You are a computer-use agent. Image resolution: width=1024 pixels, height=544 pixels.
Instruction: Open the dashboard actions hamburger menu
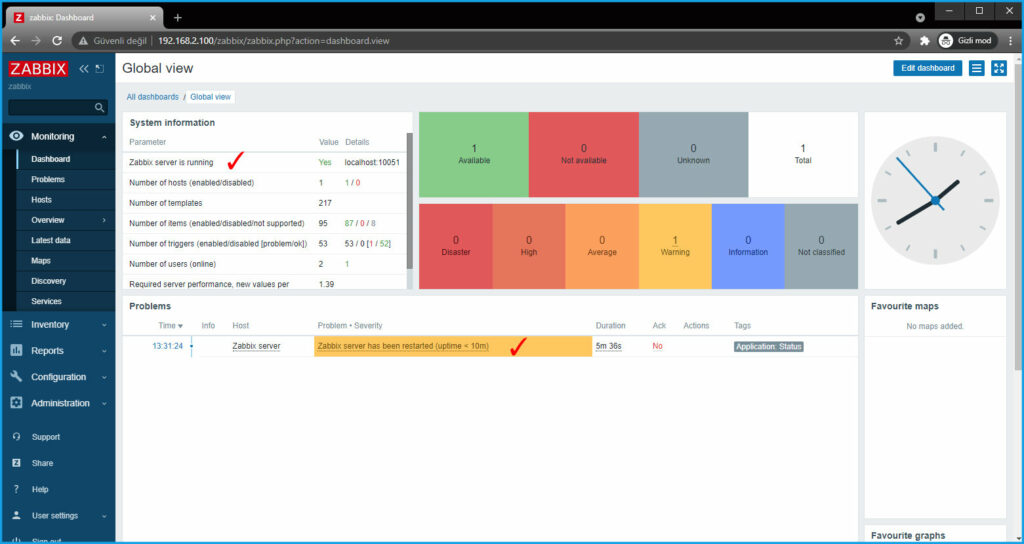pyautogui.click(x=976, y=68)
